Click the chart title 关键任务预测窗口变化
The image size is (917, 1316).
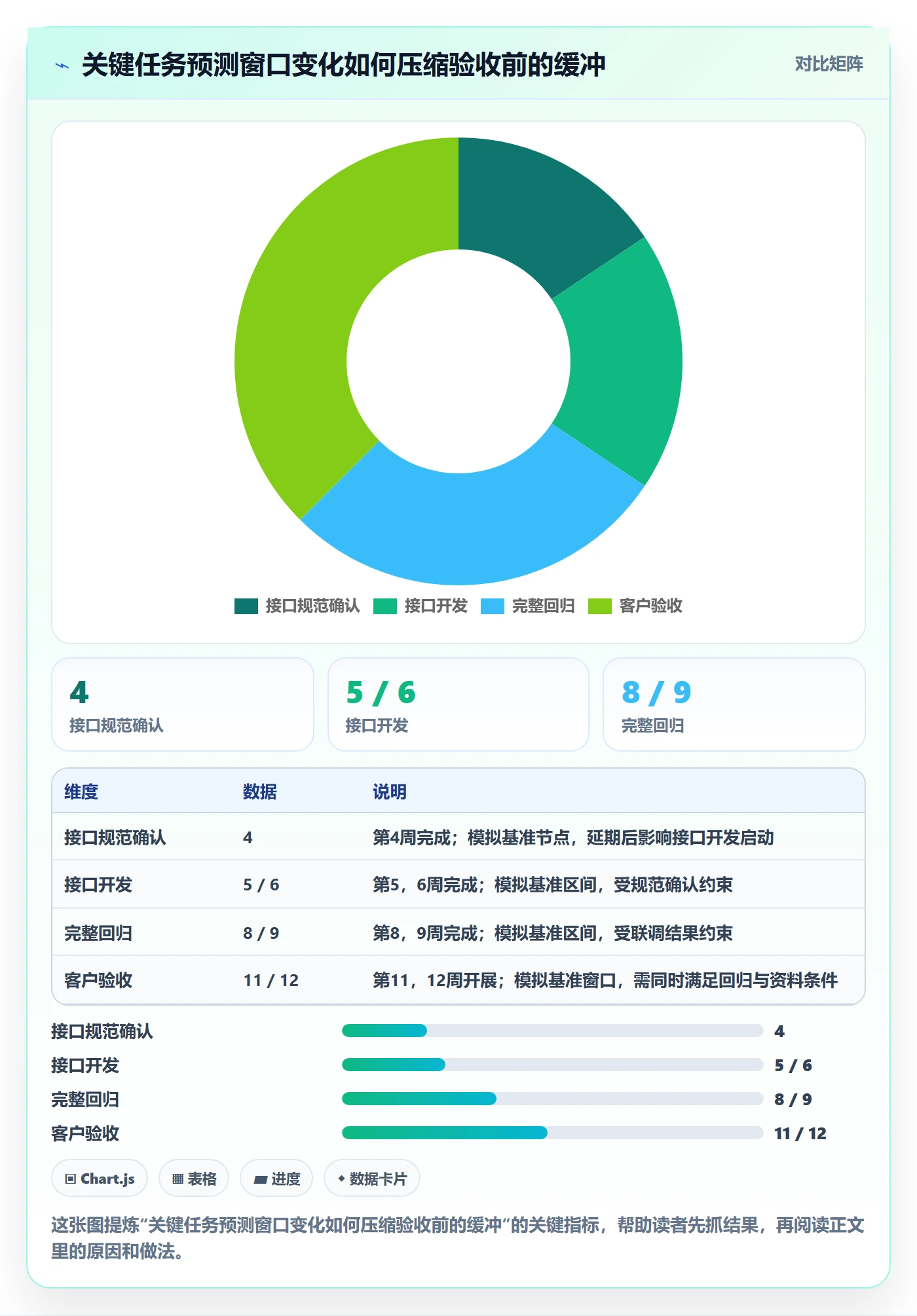point(343,65)
